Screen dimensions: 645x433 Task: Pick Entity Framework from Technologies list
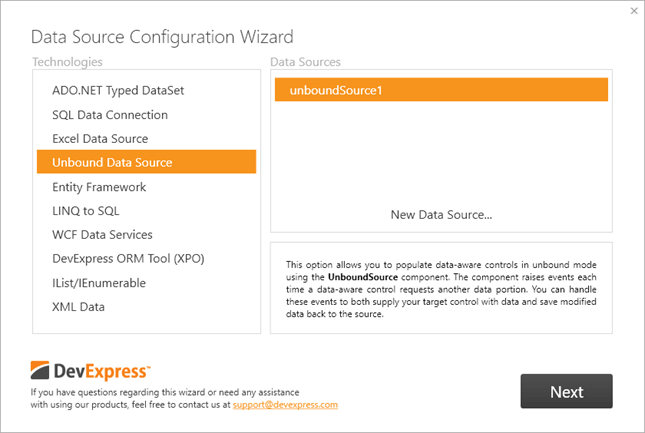(x=99, y=187)
